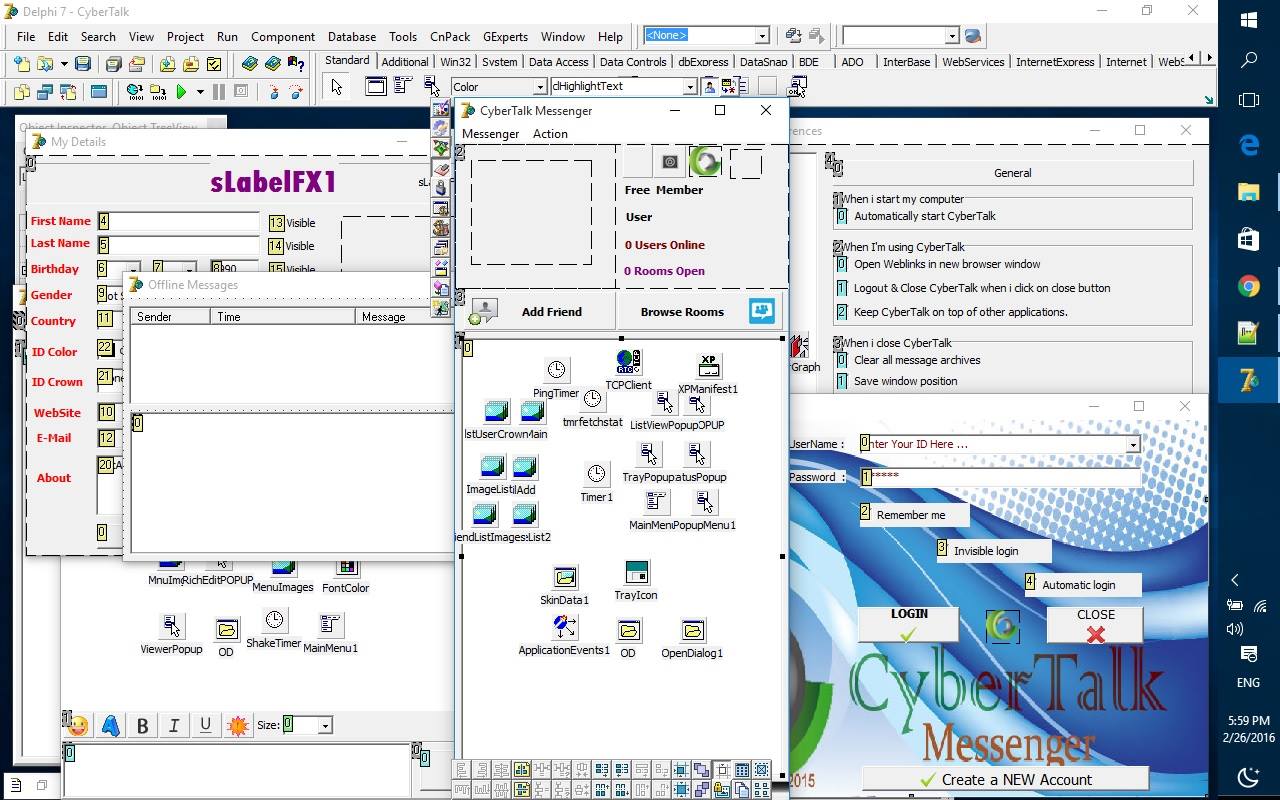Click the CLOSE button on login form
1280x800 pixels.
1095,625
